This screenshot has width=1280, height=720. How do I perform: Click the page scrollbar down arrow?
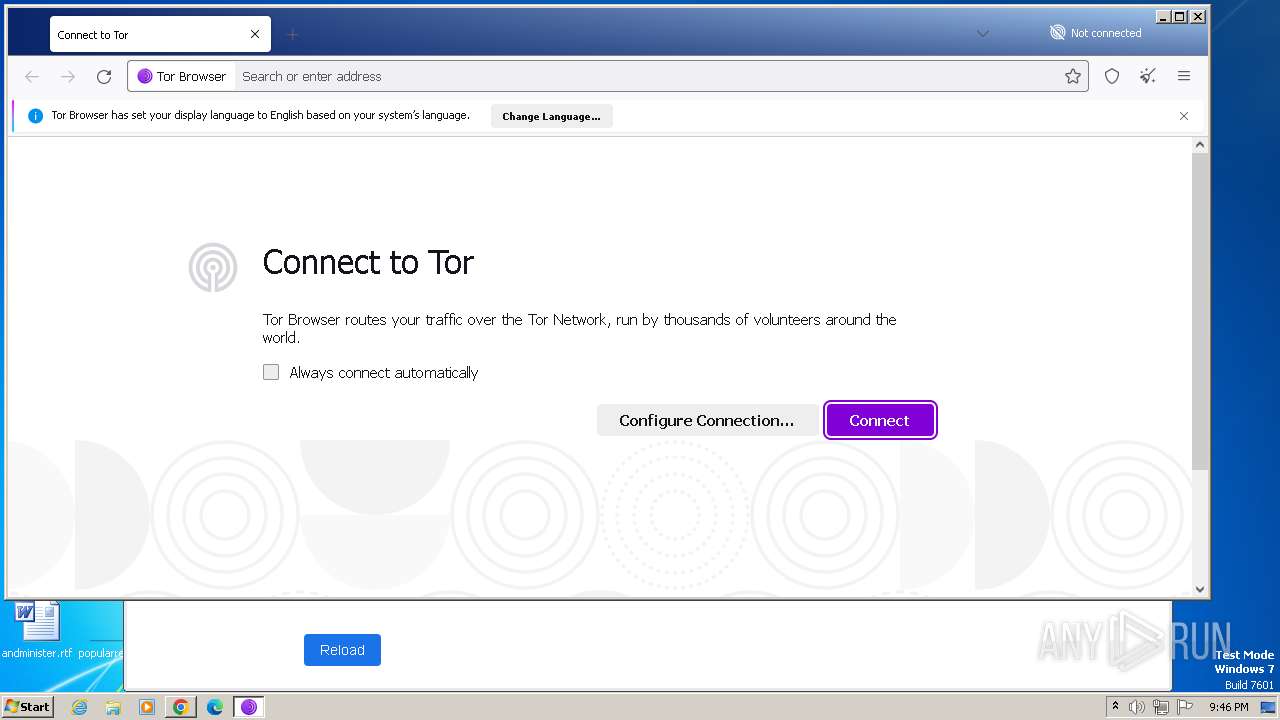point(1200,590)
